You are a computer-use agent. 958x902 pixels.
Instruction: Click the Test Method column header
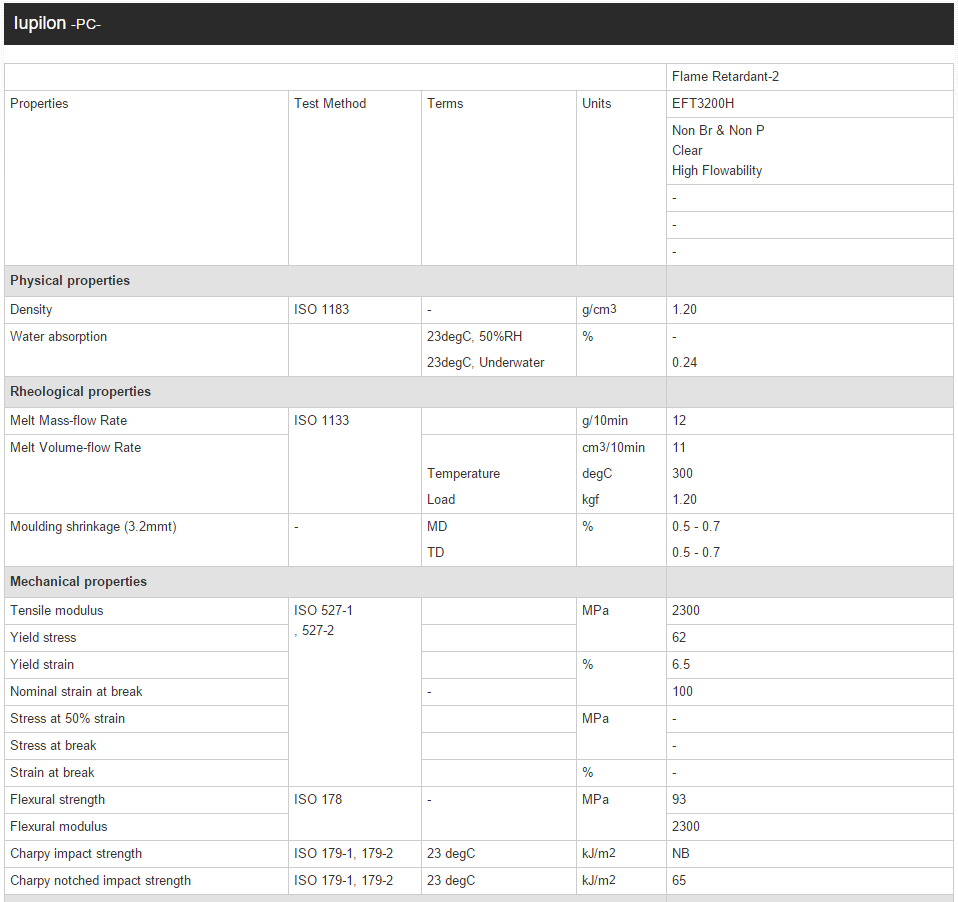[330, 103]
